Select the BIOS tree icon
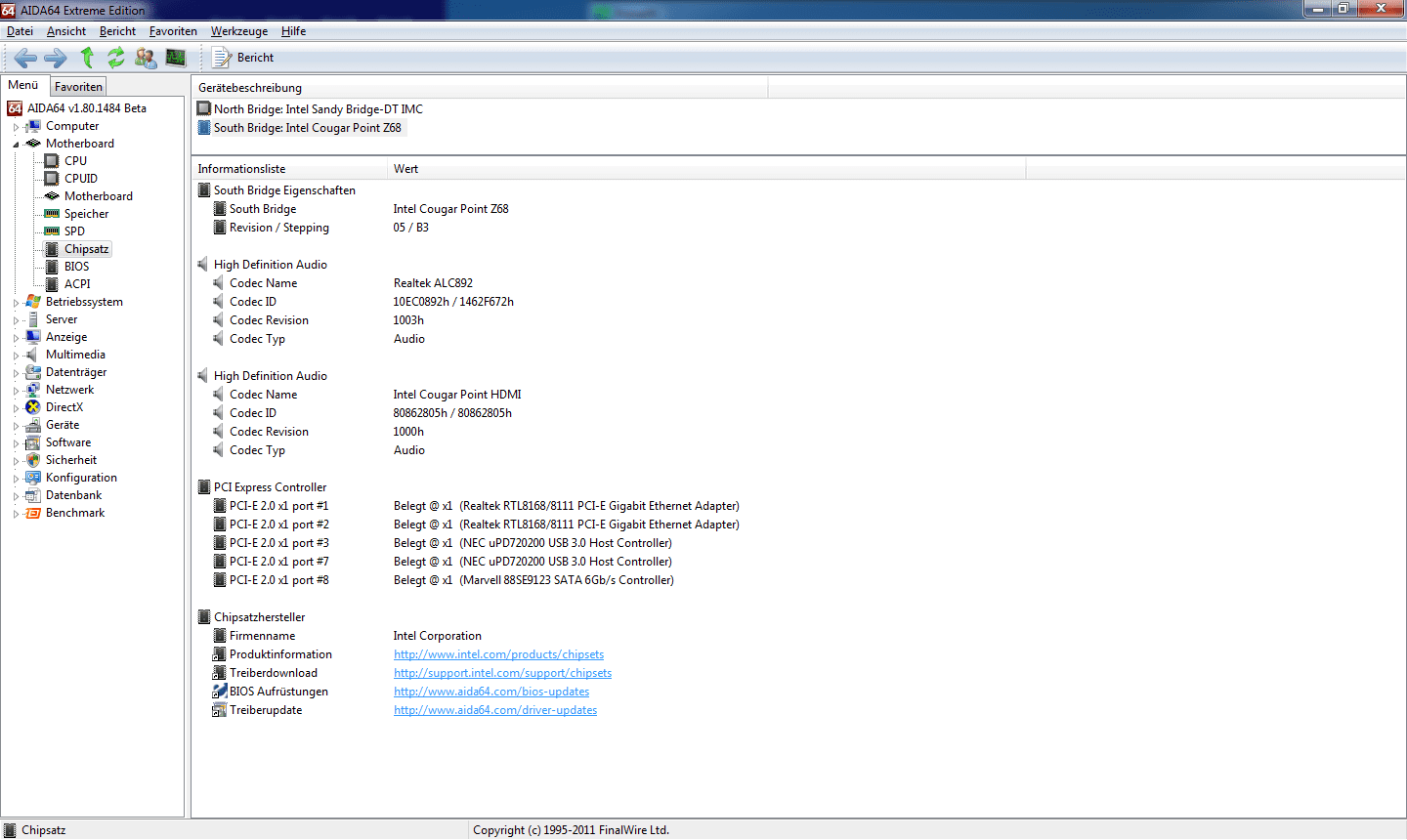Screen dimensions: 1407x840 click(52, 267)
